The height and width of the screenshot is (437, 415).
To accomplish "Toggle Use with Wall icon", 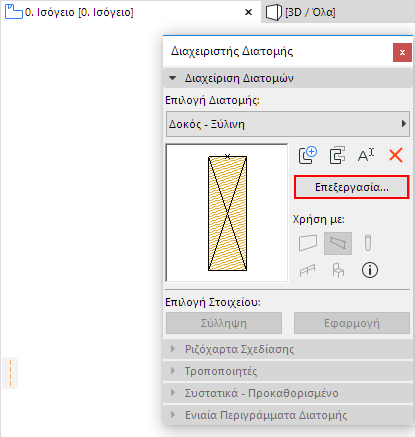I will click(308, 243).
